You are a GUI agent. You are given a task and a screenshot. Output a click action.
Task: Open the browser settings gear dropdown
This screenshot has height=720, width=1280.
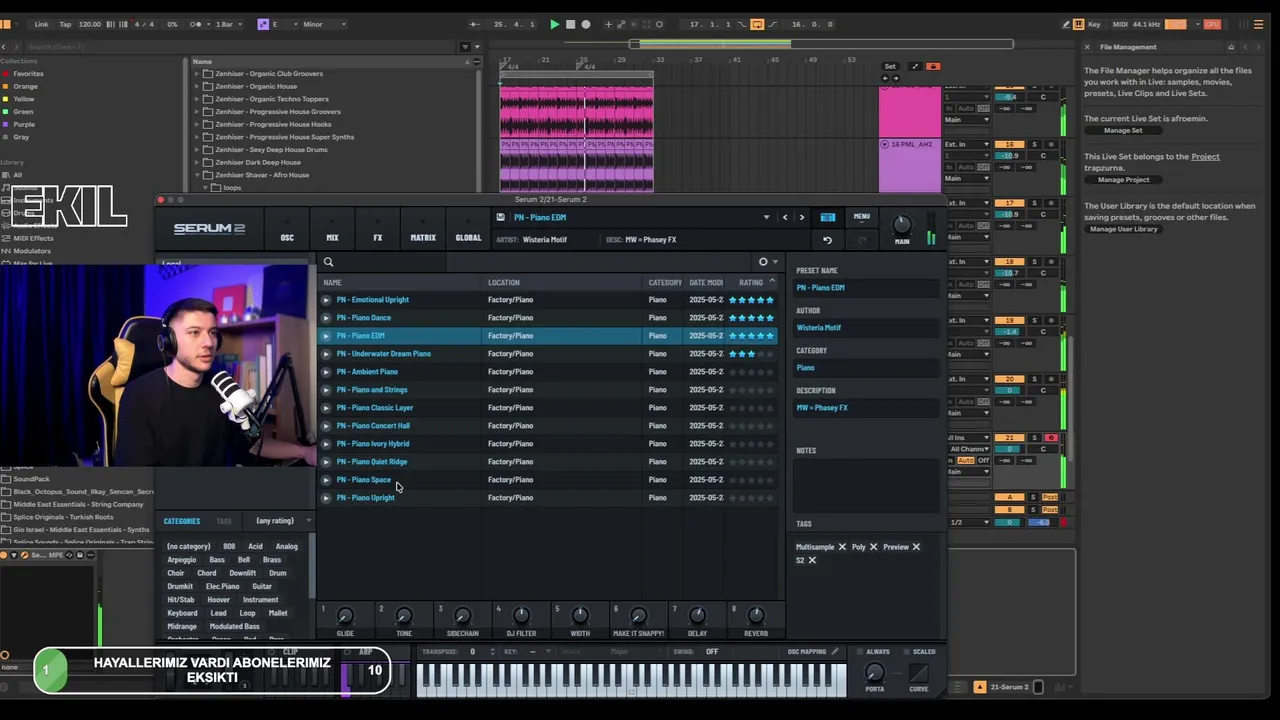point(767,262)
